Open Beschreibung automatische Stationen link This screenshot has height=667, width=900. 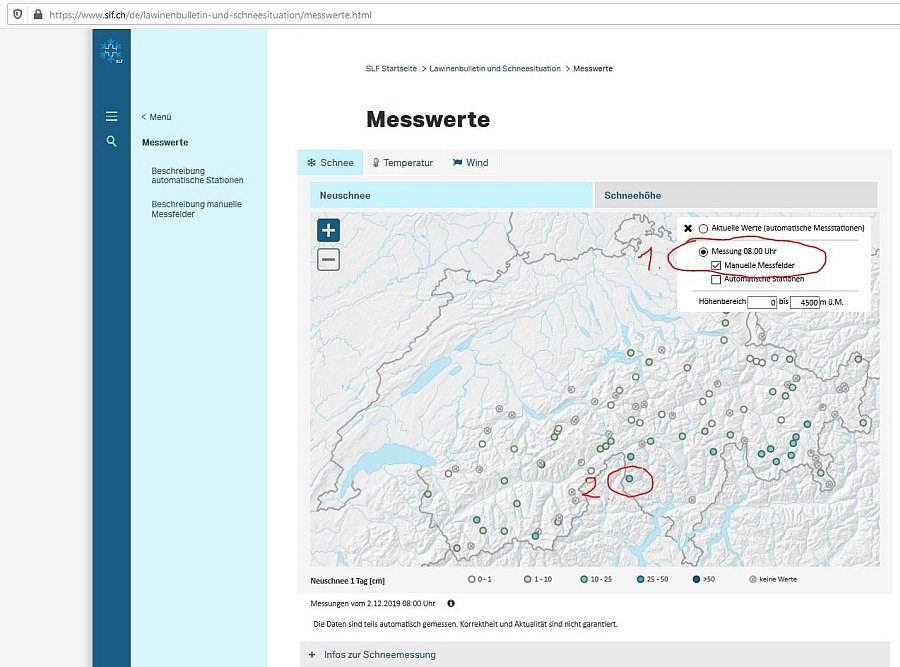pyautogui.click(x=197, y=175)
